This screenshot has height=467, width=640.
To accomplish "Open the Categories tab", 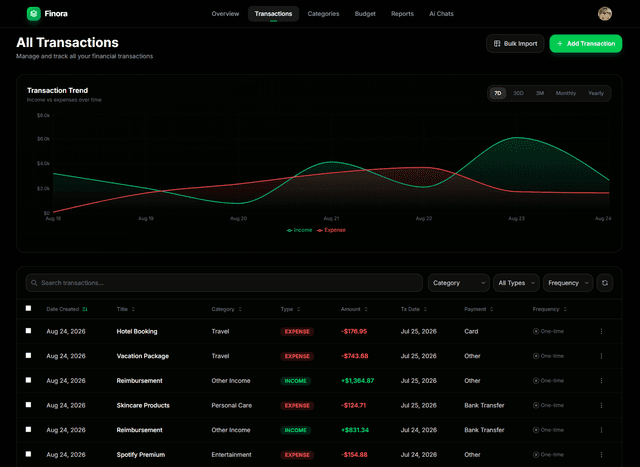I will 323,14.
